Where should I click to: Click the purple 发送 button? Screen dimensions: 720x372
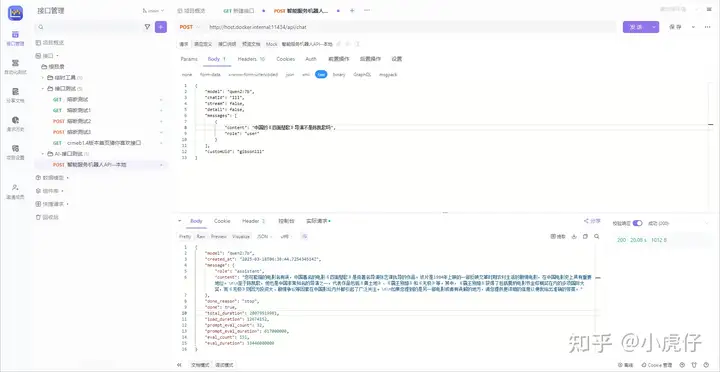tap(636, 27)
